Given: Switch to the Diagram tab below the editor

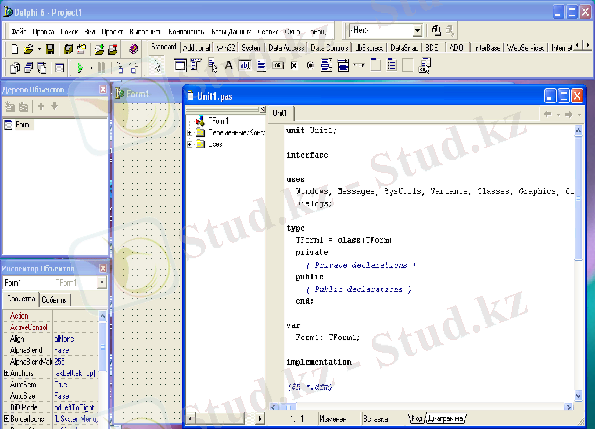Looking at the screenshot, I should point(446,419).
